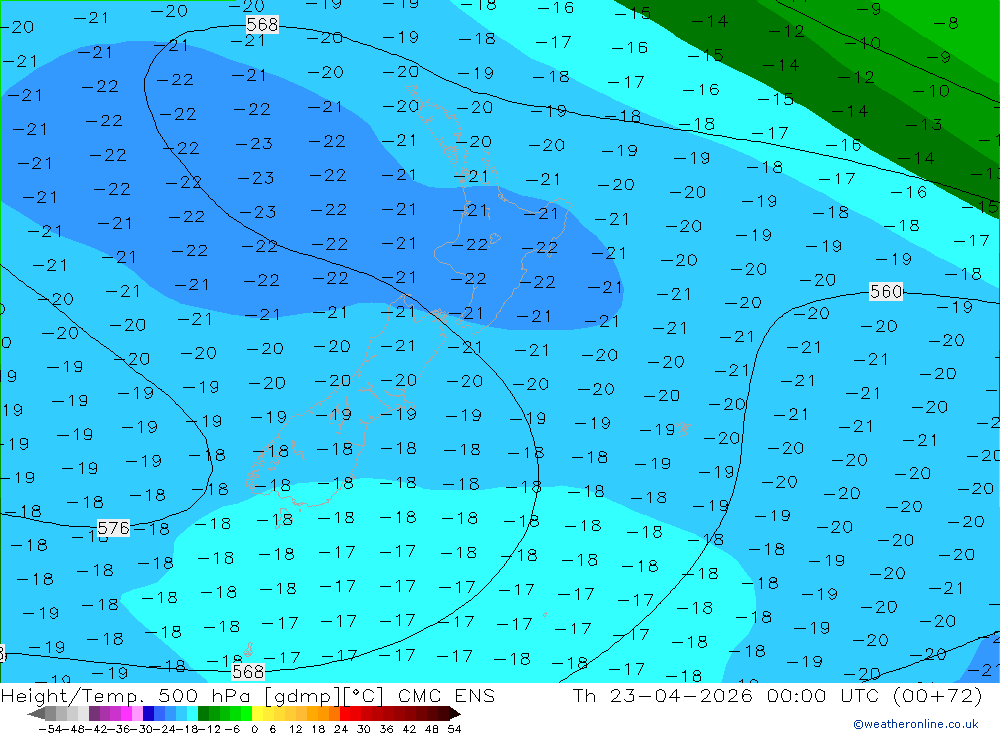Click the legend value 54
The width and height of the screenshot is (1000, 733).
pyautogui.click(x=454, y=729)
